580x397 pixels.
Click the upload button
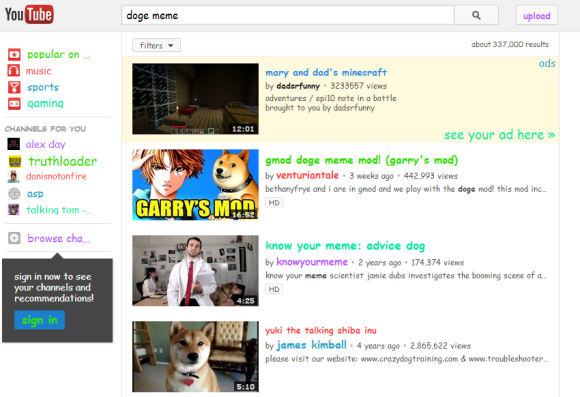pyautogui.click(x=537, y=16)
